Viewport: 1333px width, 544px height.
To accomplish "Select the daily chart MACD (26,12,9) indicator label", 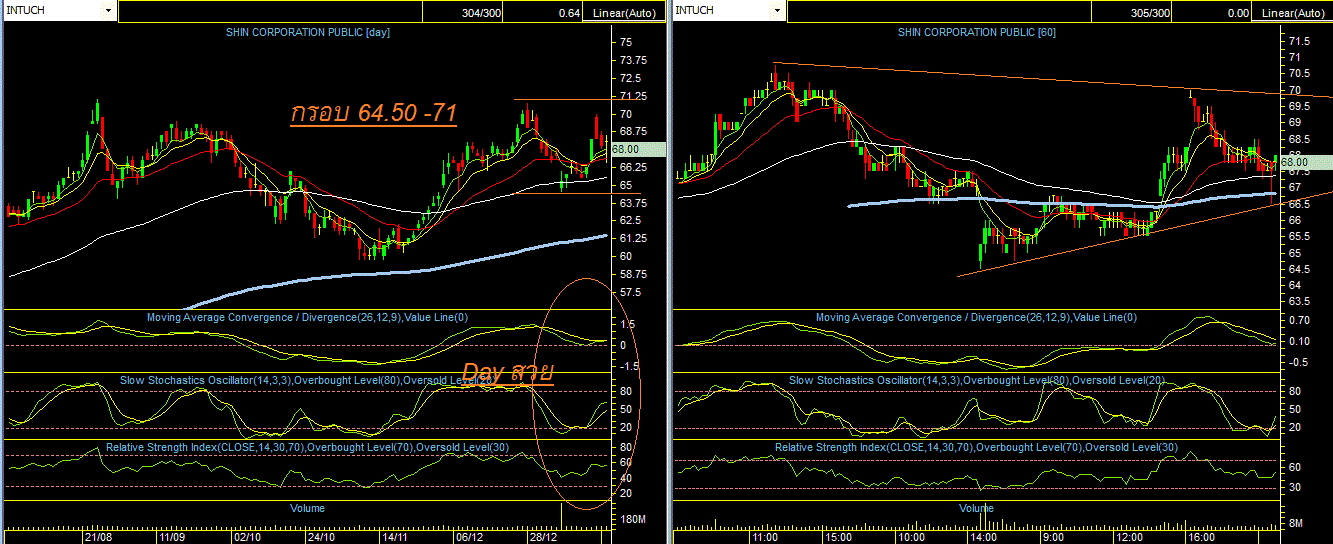I will pyautogui.click(x=308, y=317).
